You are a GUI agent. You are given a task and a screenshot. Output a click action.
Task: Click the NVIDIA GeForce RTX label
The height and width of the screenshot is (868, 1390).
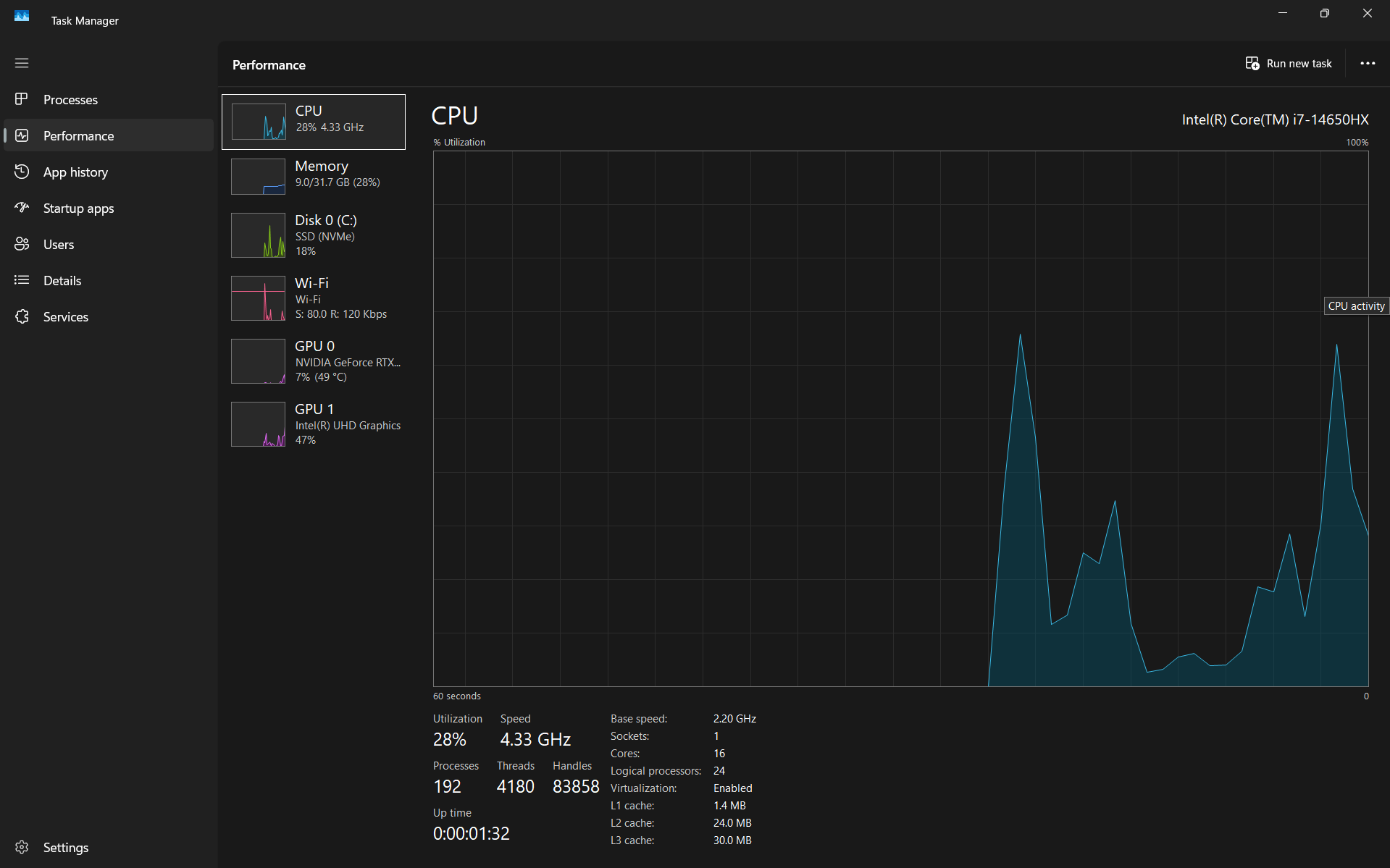click(x=348, y=363)
